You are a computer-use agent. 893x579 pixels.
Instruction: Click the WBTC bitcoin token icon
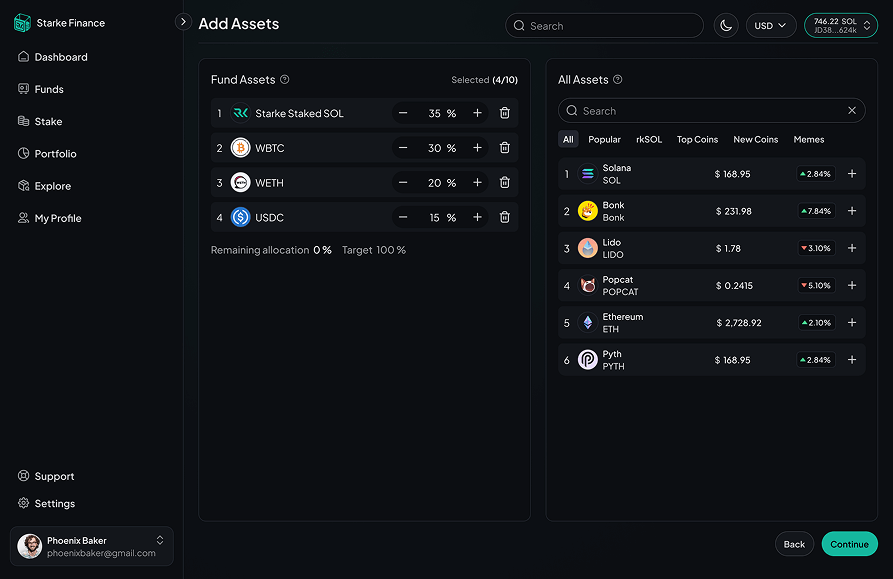tap(240, 148)
